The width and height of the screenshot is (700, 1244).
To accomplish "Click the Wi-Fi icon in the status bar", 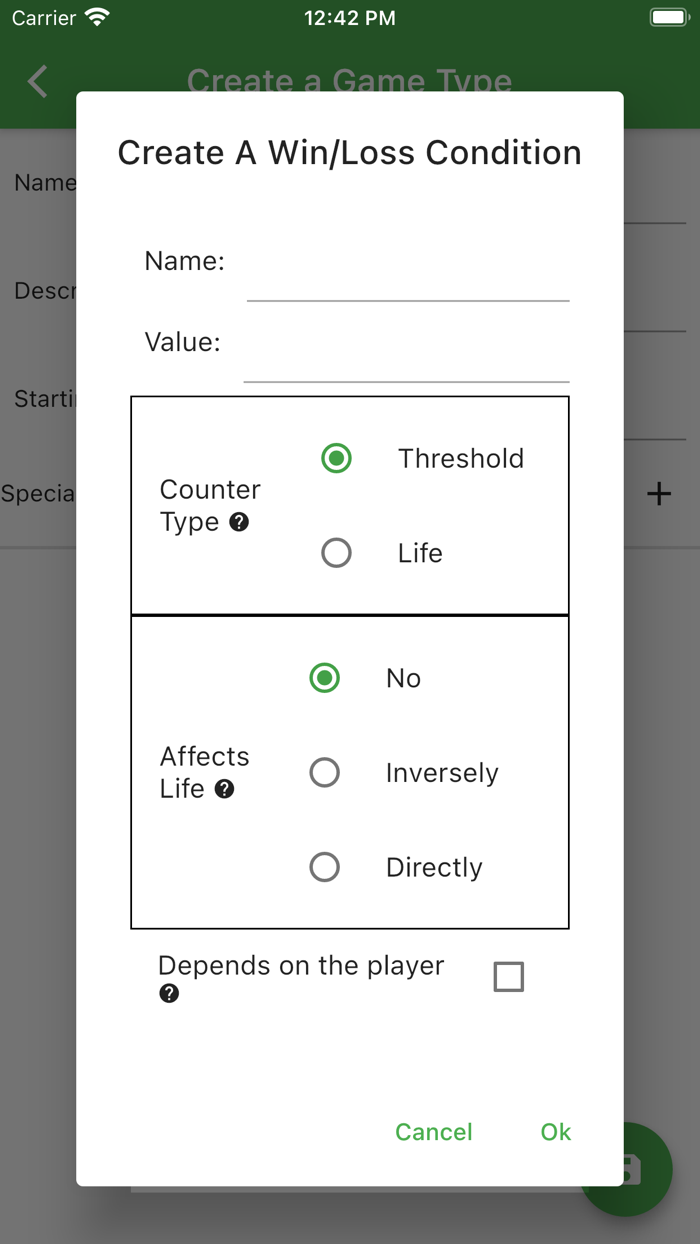I will click(x=96, y=16).
